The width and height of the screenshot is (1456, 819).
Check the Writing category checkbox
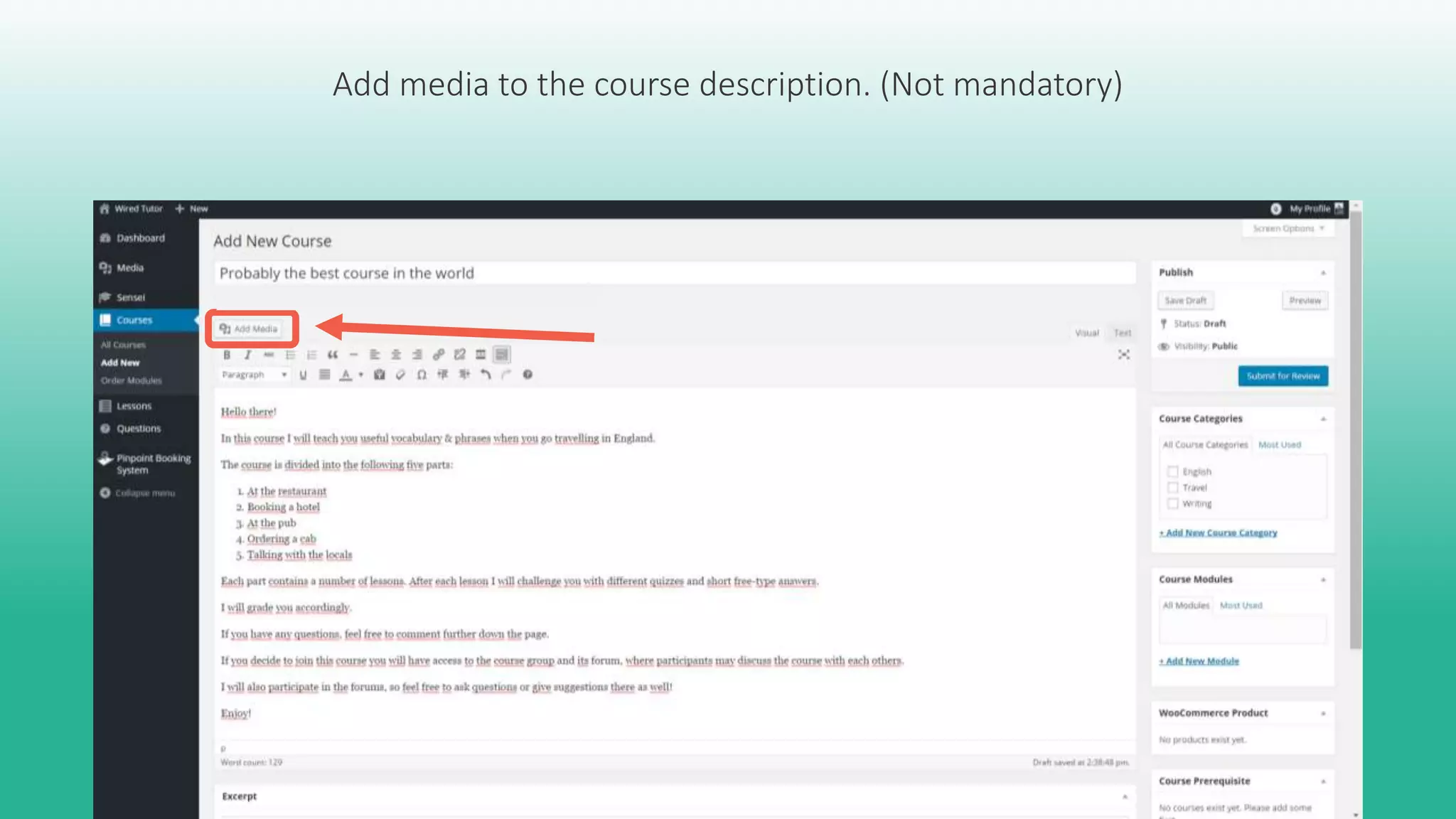point(1172,503)
